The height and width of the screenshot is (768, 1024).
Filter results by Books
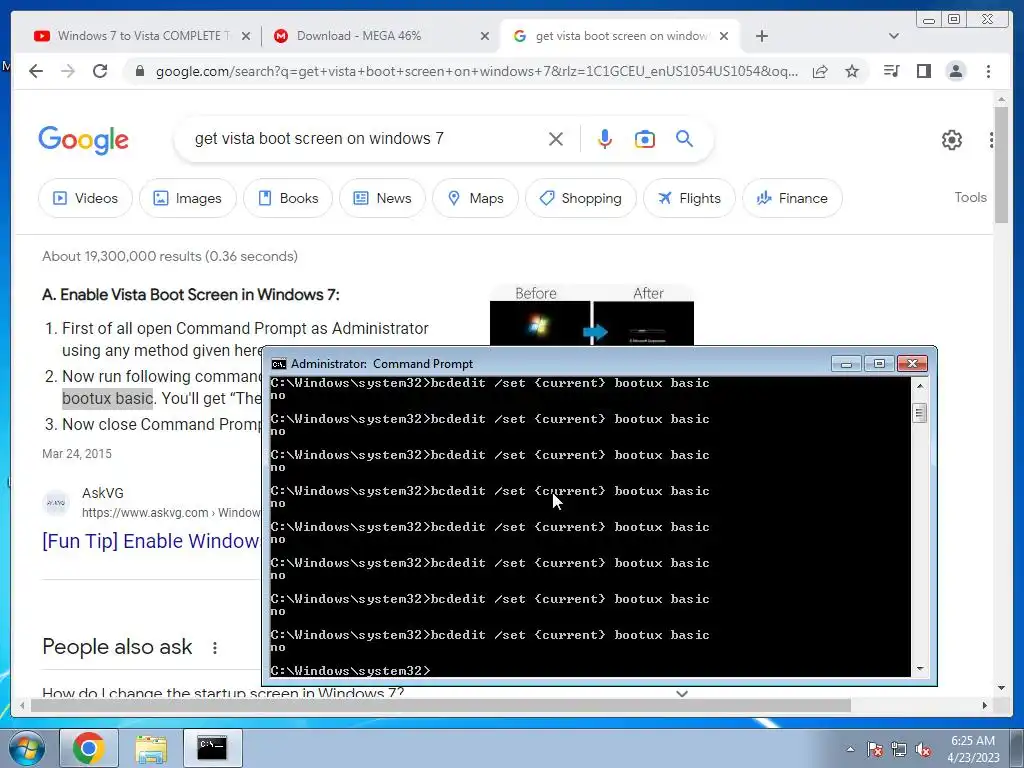(288, 198)
